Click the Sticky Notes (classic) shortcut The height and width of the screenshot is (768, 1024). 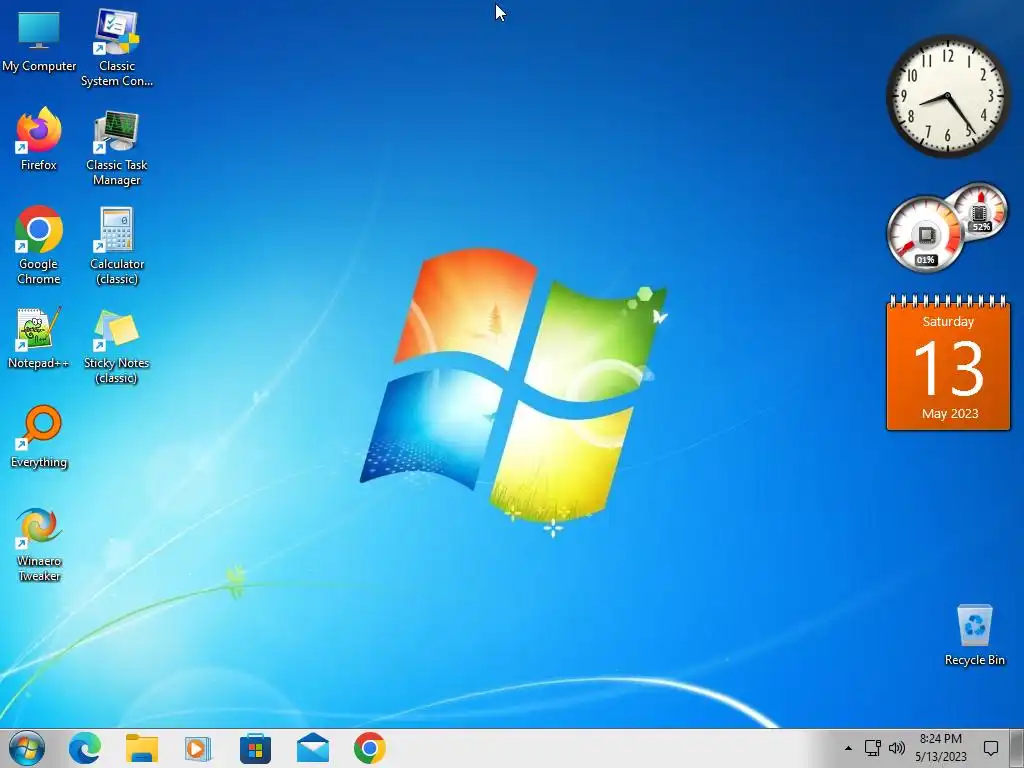[116, 346]
